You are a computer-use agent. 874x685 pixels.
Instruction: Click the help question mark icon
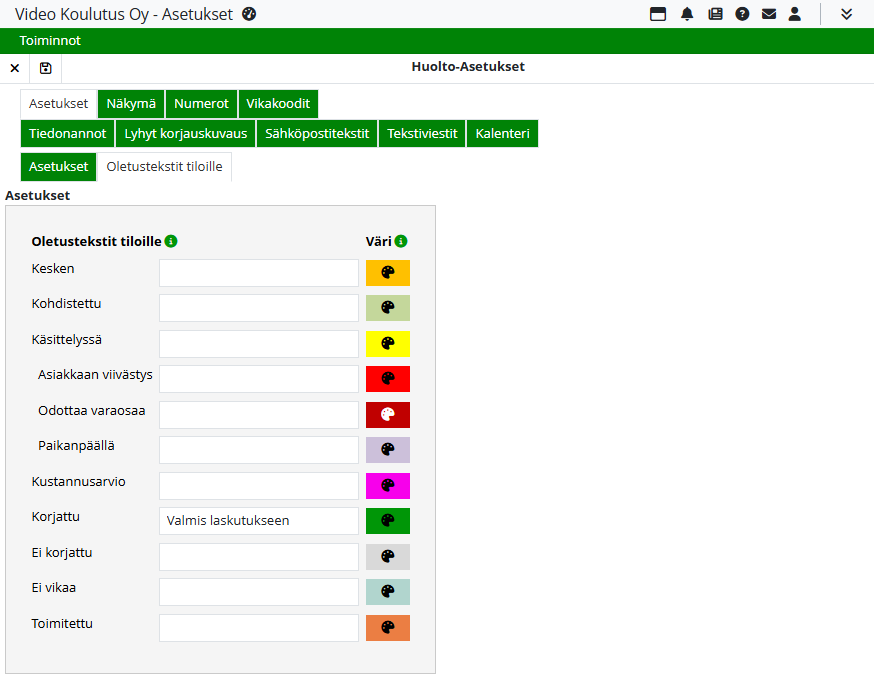coord(742,14)
